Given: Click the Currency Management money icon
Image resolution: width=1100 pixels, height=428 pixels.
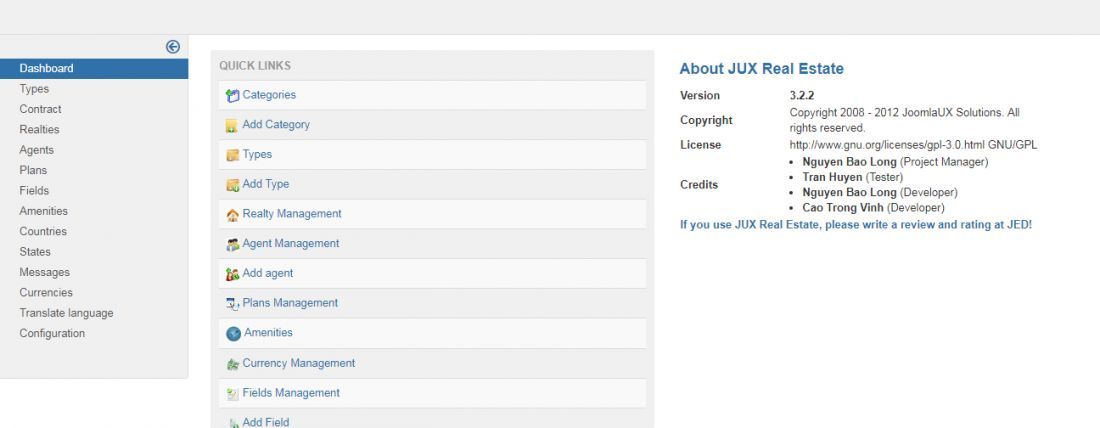Looking at the screenshot, I should [233, 364].
